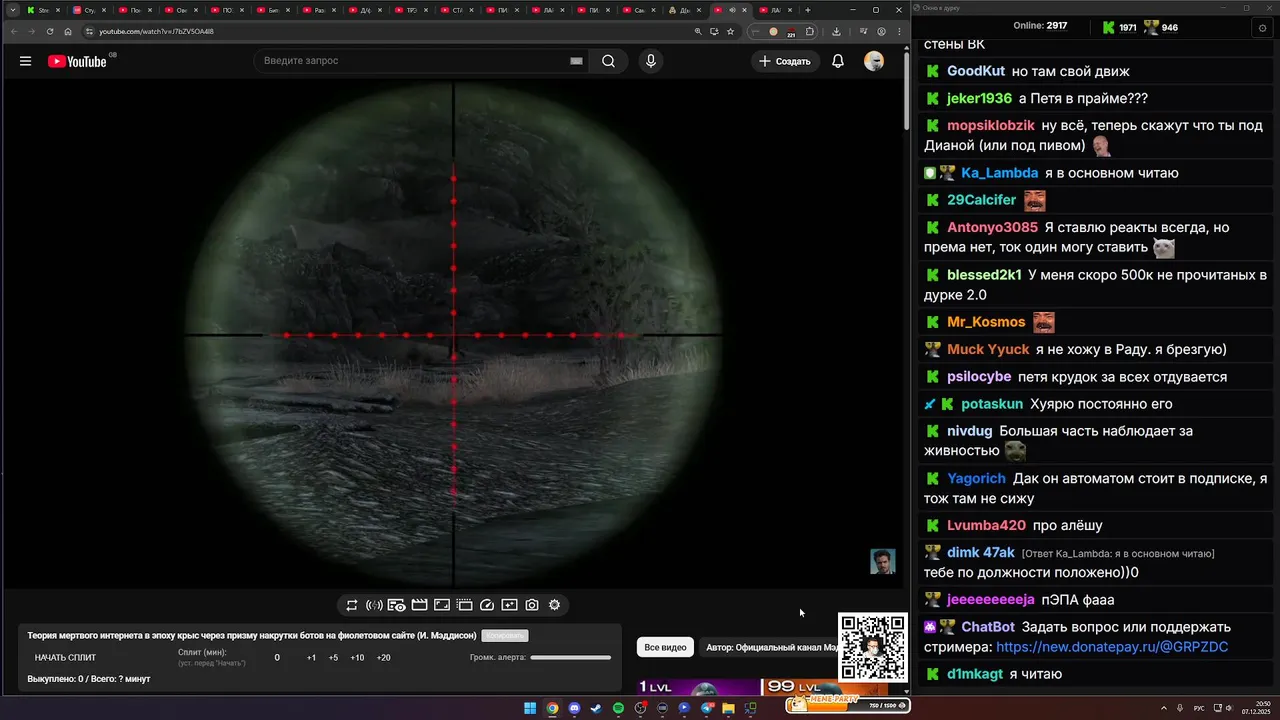Toggle the loop icon in player toolbar
1280x720 pixels.
click(352, 605)
